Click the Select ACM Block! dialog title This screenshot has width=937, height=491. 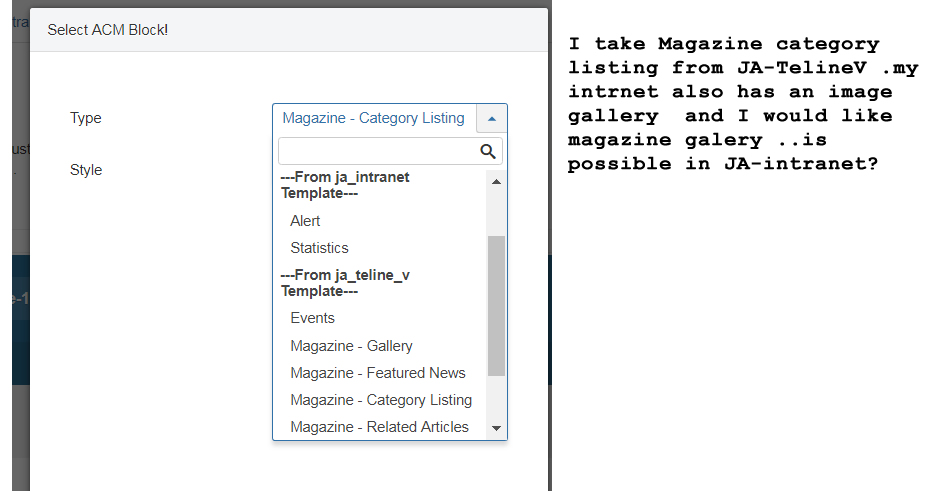pos(108,30)
